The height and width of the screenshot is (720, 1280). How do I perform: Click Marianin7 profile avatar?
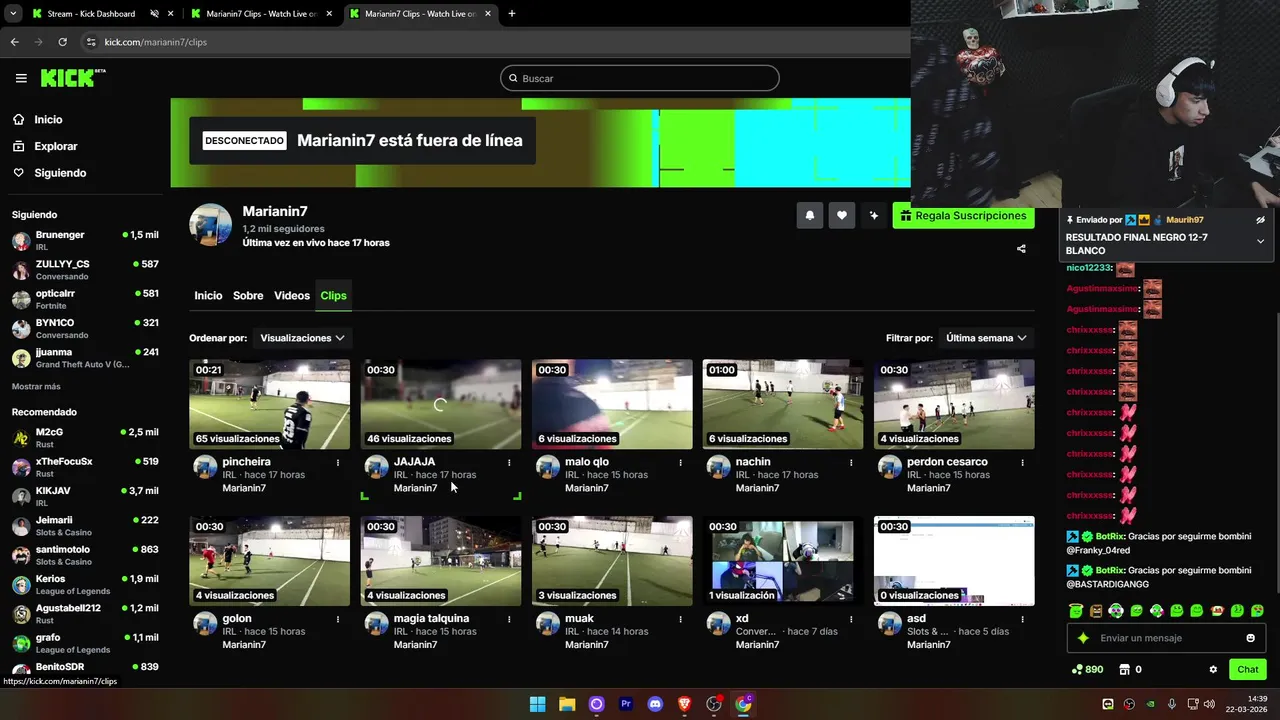click(x=211, y=225)
